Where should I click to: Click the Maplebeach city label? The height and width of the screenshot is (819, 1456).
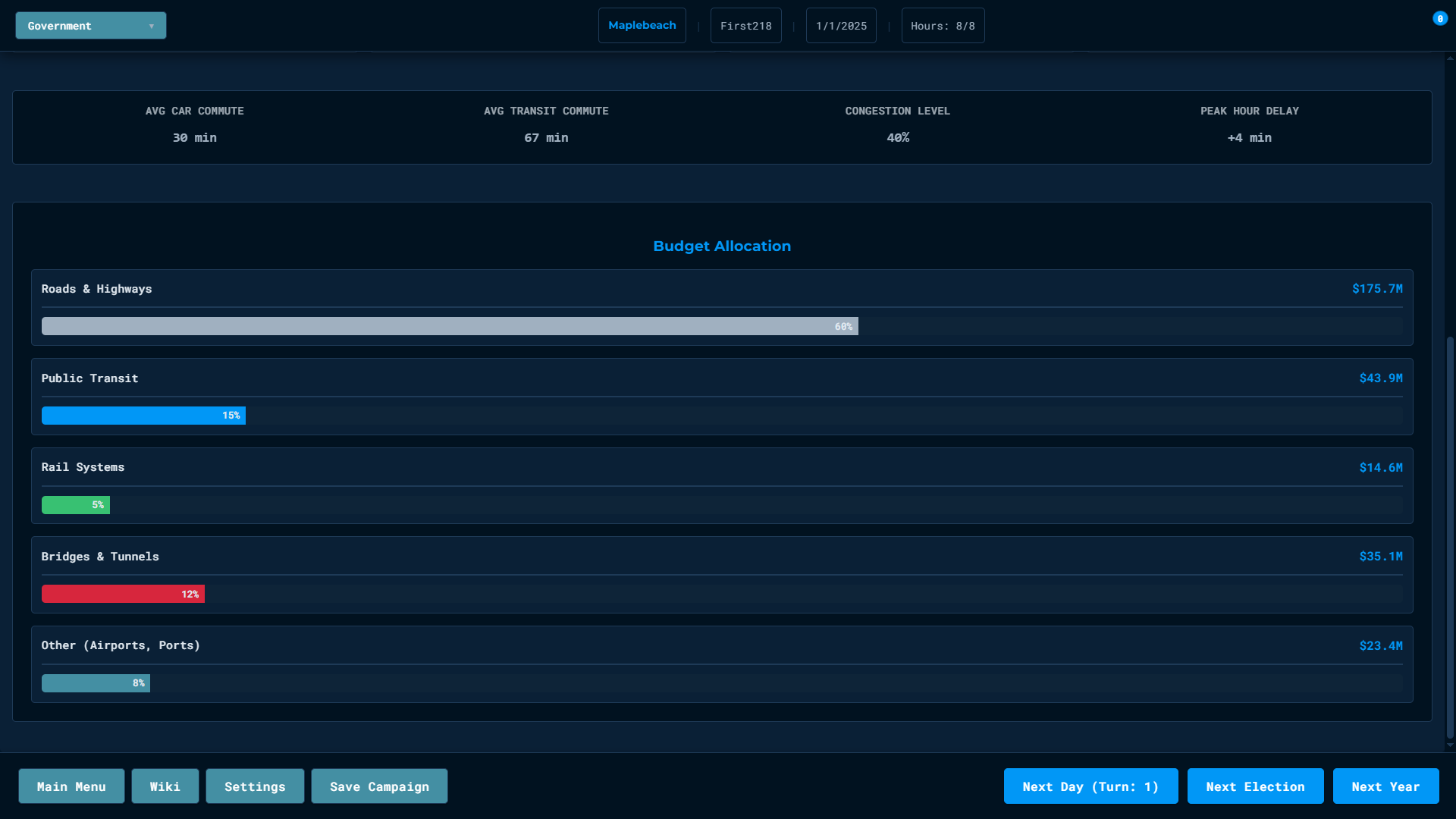pyautogui.click(x=642, y=26)
